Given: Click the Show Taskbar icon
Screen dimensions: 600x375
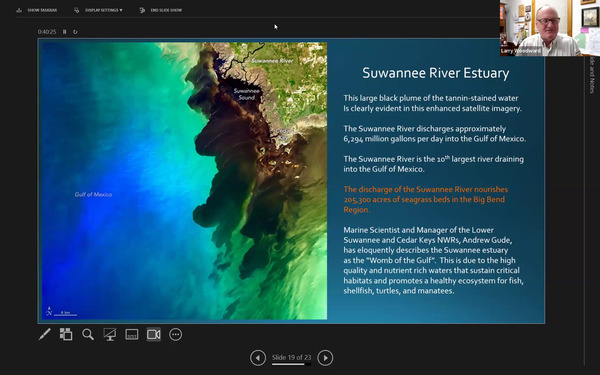Looking at the screenshot, I should [x=19, y=10].
